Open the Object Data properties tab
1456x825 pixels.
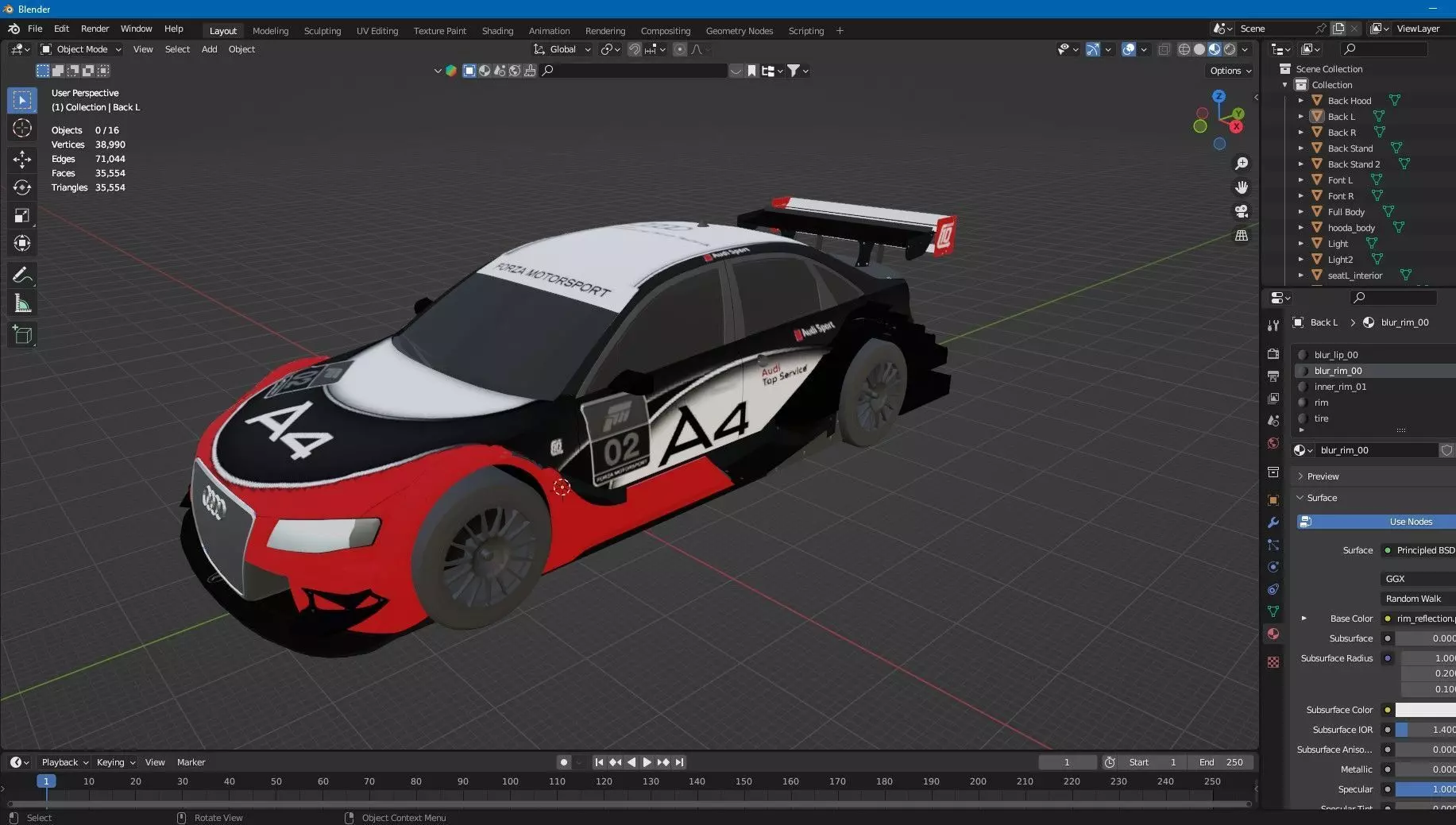[x=1273, y=611]
